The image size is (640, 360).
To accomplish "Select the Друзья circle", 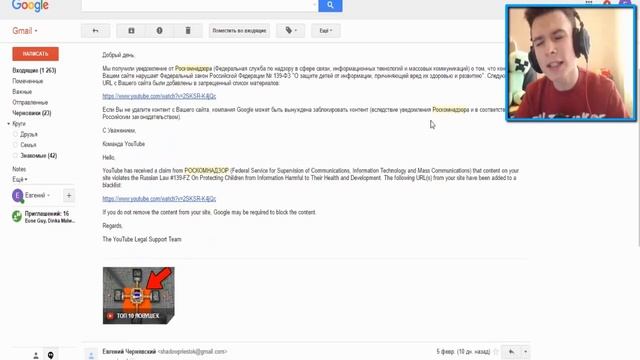I will point(29,134).
